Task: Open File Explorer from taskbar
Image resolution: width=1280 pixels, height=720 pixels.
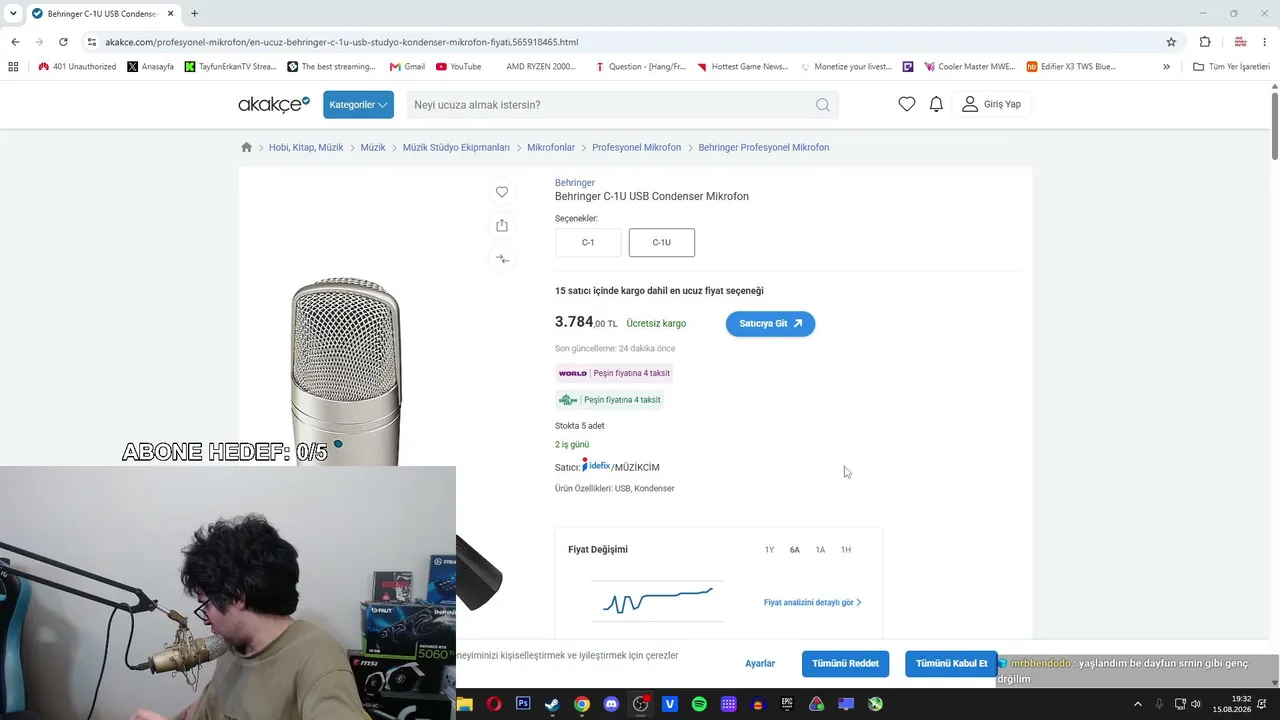Action: coord(465,704)
